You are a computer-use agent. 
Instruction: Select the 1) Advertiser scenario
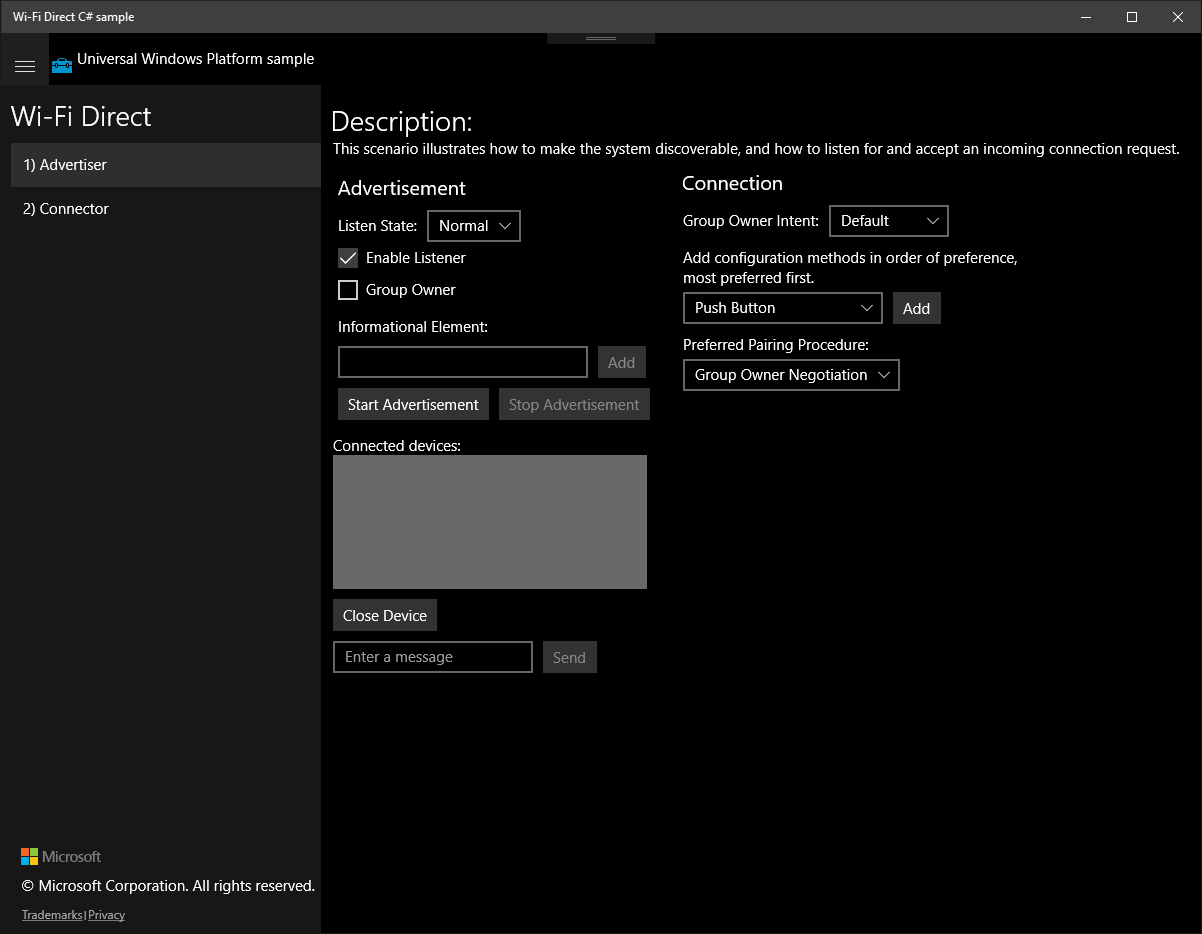[64, 165]
